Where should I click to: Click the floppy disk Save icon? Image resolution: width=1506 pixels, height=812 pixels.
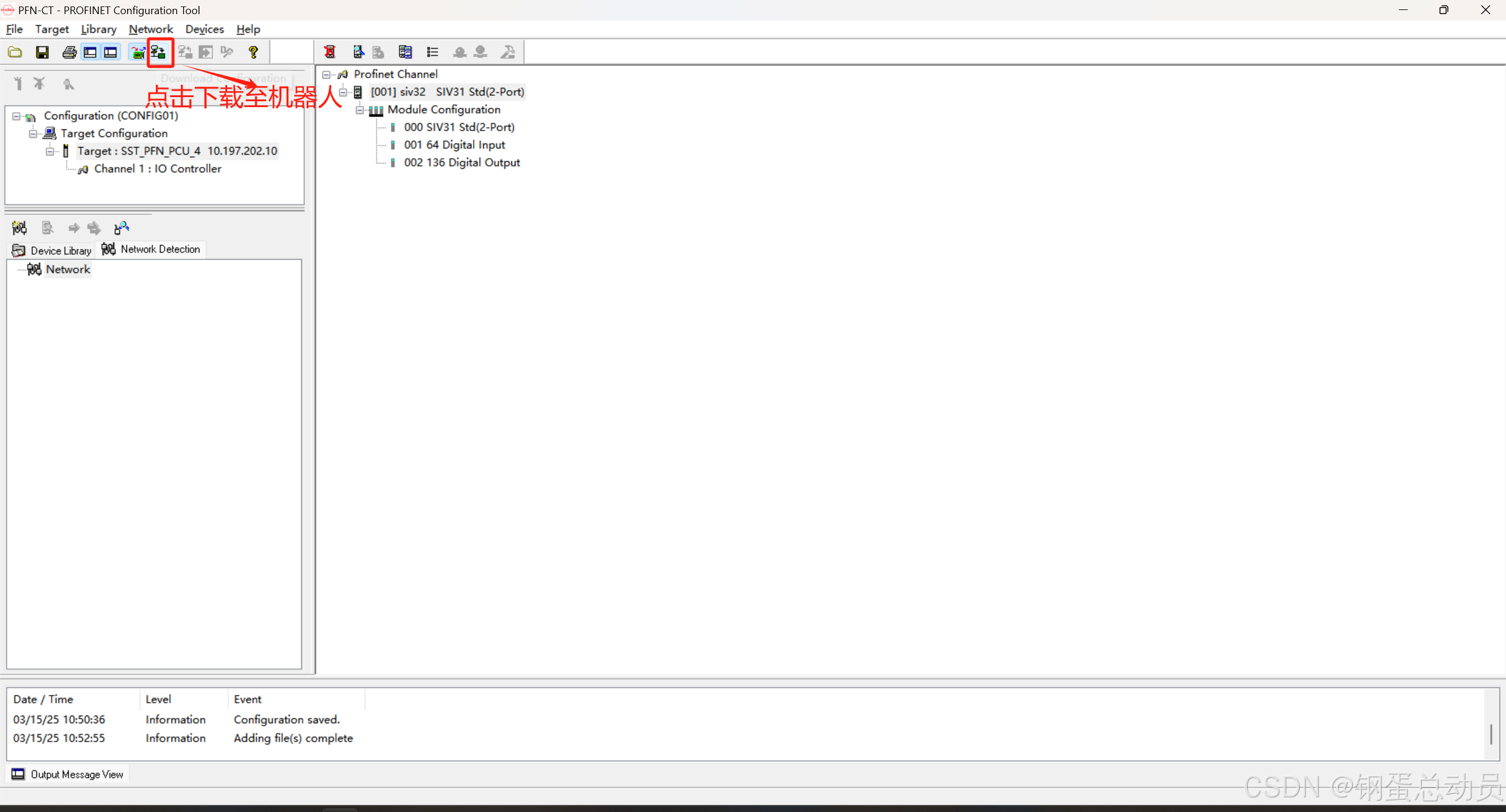[42, 52]
